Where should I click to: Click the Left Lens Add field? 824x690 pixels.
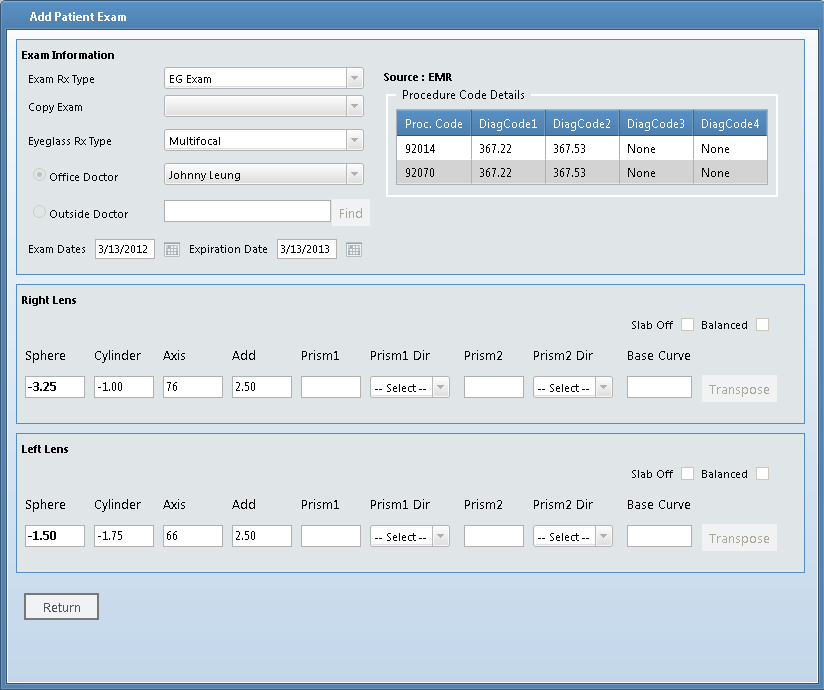262,536
